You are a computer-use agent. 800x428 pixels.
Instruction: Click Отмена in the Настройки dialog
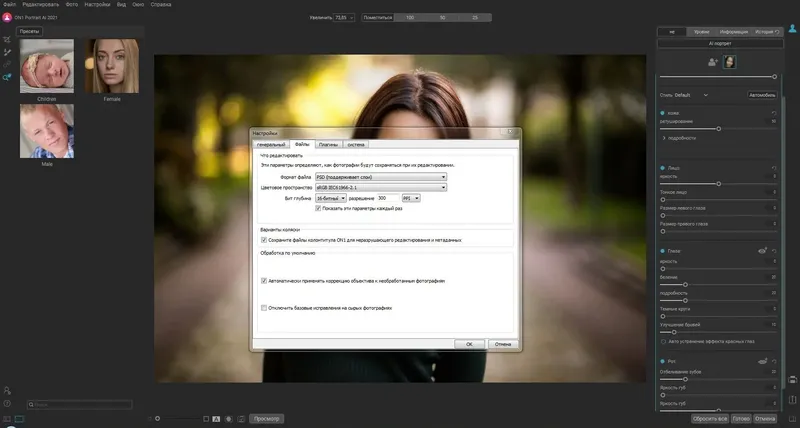click(x=503, y=344)
